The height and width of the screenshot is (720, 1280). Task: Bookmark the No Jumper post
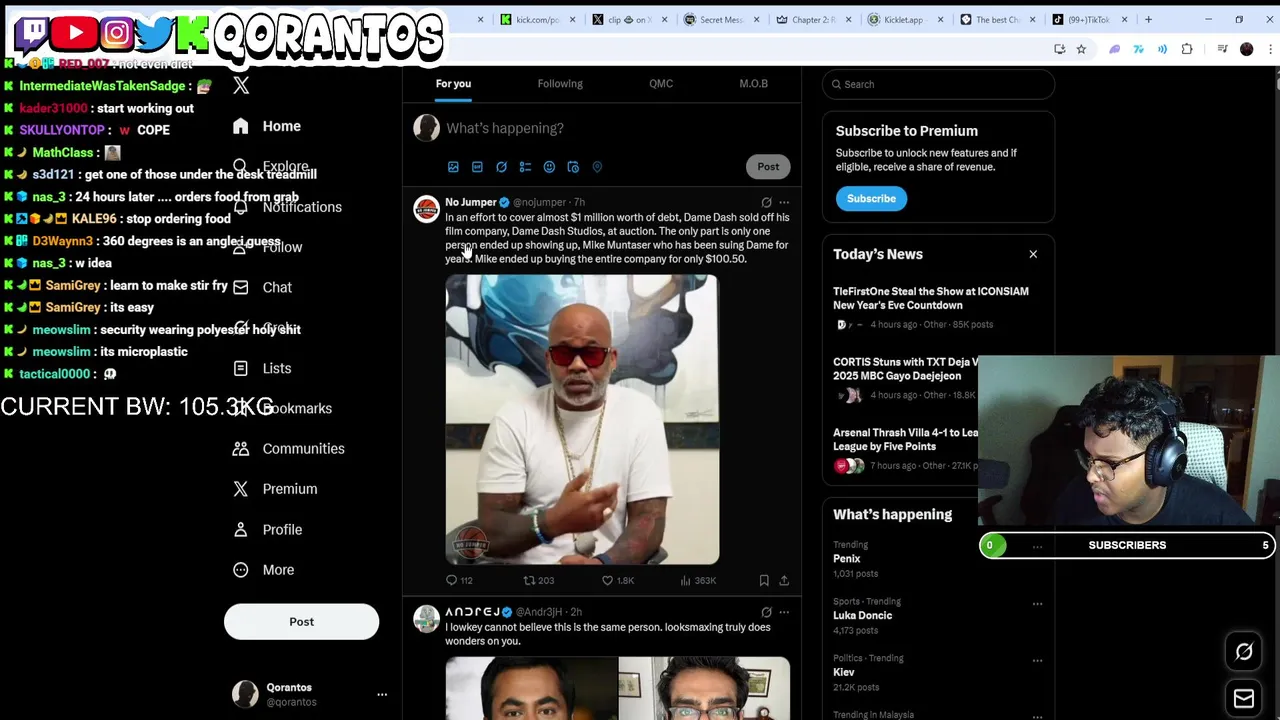[x=764, y=580]
